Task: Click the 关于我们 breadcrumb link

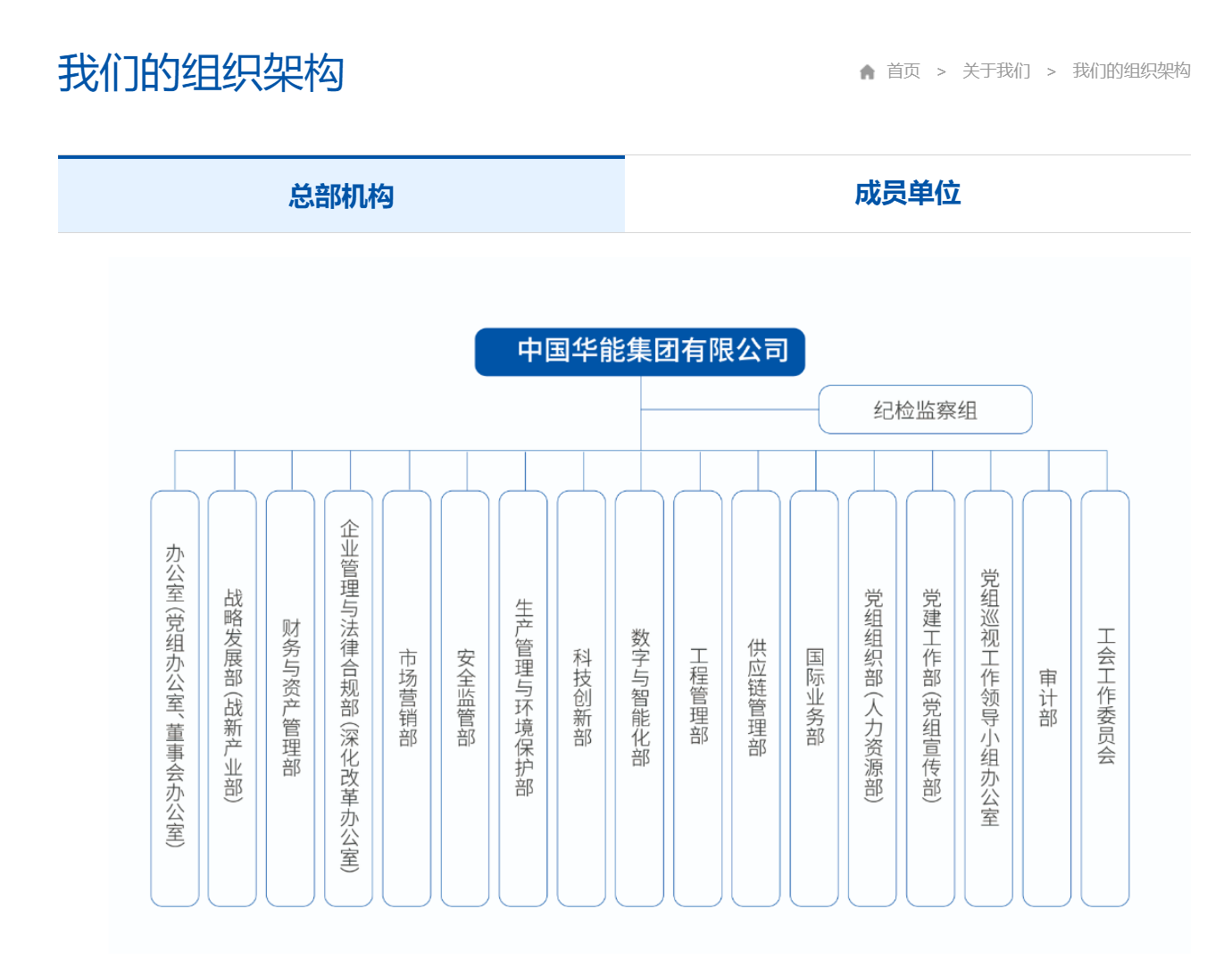Action: tap(995, 71)
